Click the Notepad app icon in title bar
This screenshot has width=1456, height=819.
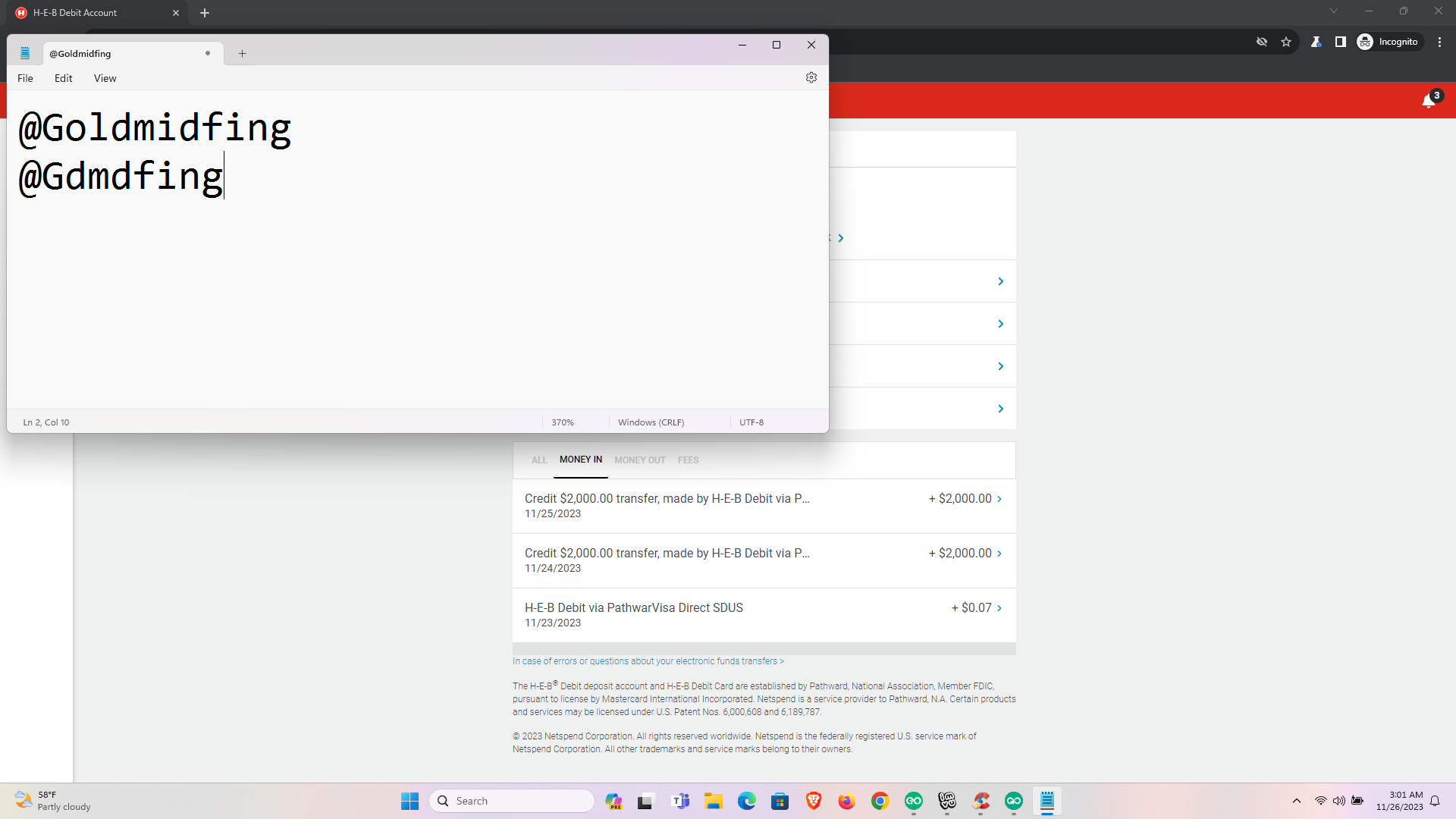click(x=25, y=53)
